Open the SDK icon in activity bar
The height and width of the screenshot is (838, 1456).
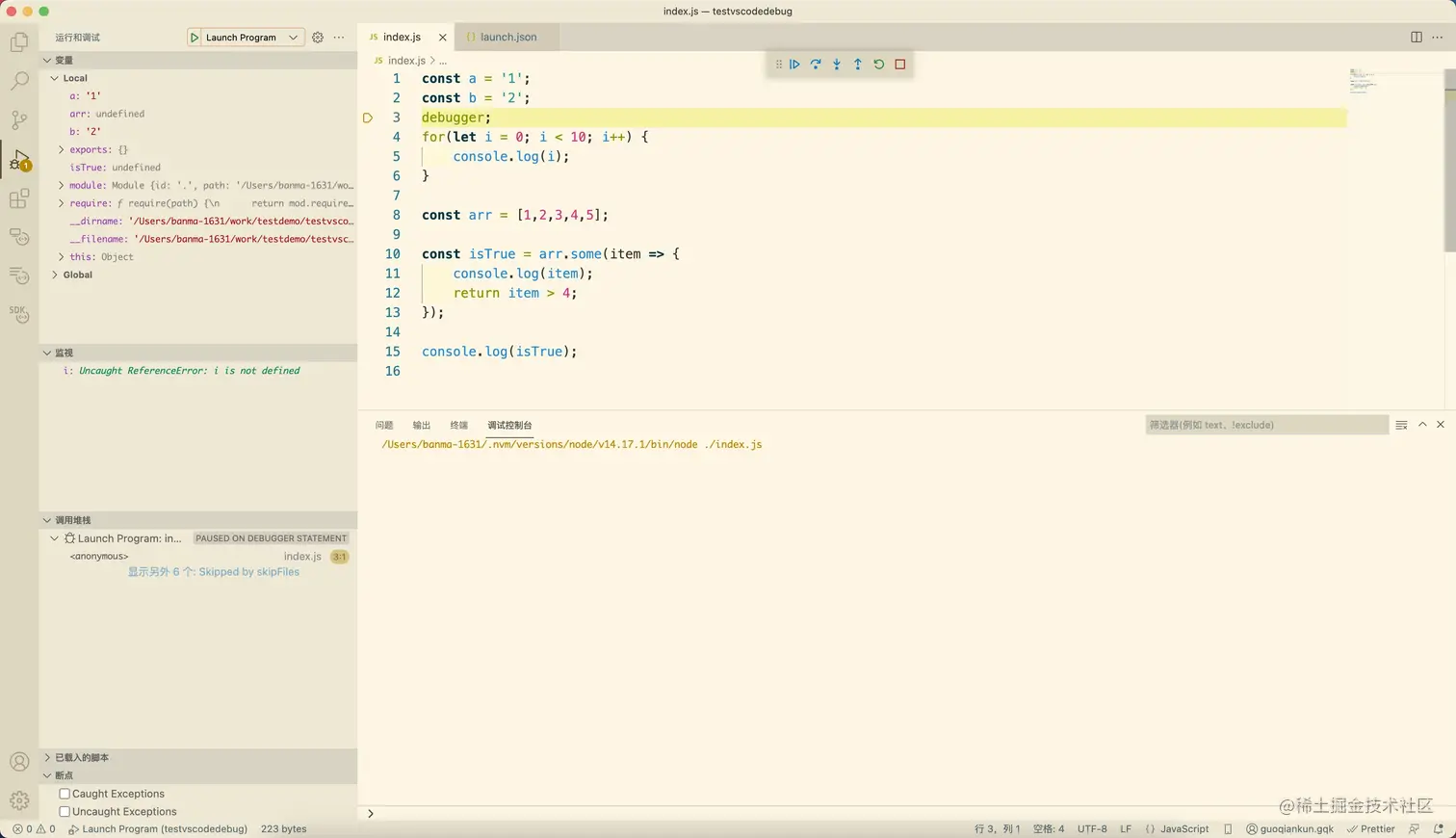coord(19,314)
